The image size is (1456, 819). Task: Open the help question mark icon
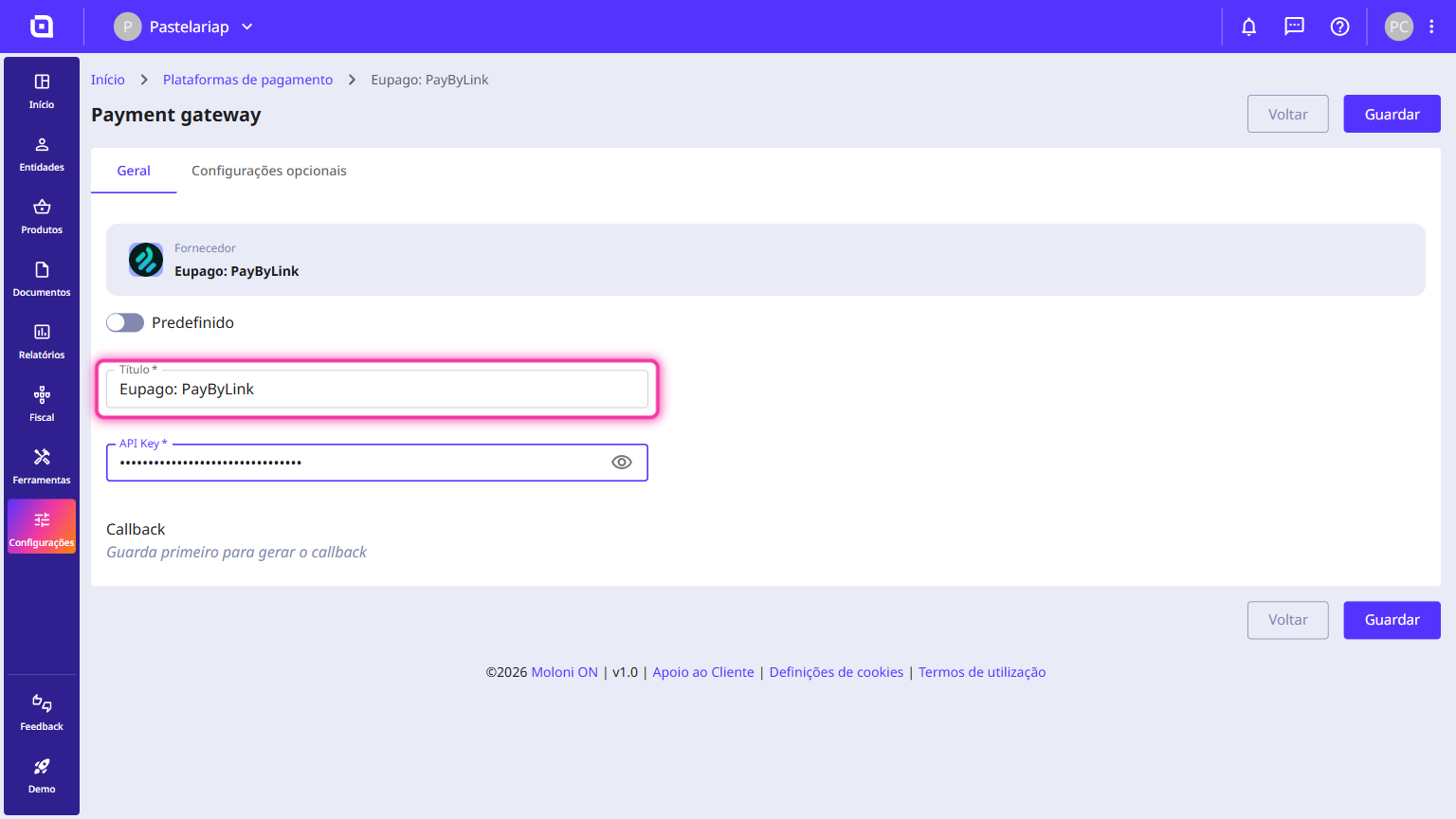(x=1340, y=27)
